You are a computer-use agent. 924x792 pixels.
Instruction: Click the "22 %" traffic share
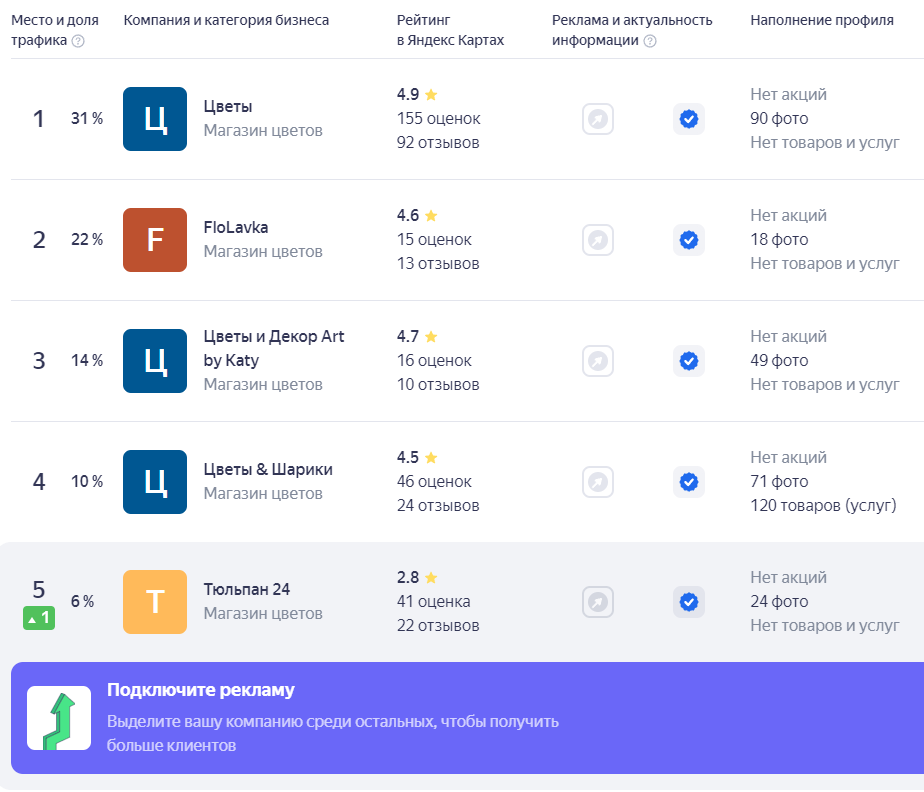87,239
